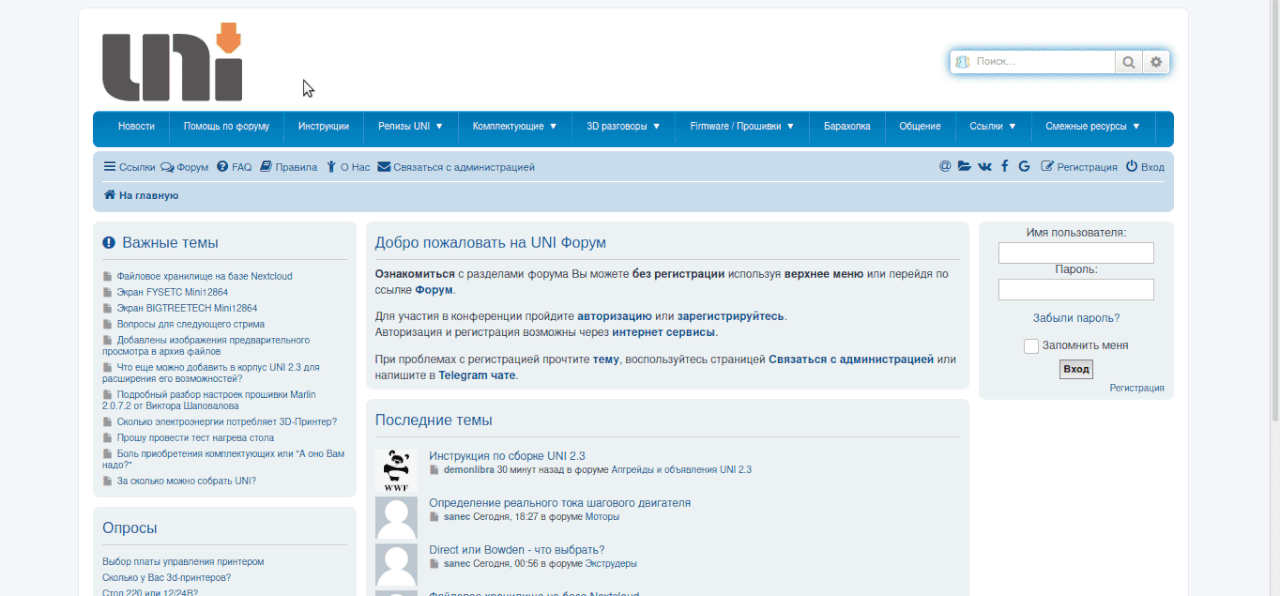This screenshot has width=1280, height=596.
Task: Click the Забыли пароль? link
Action: click(x=1076, y=318)
